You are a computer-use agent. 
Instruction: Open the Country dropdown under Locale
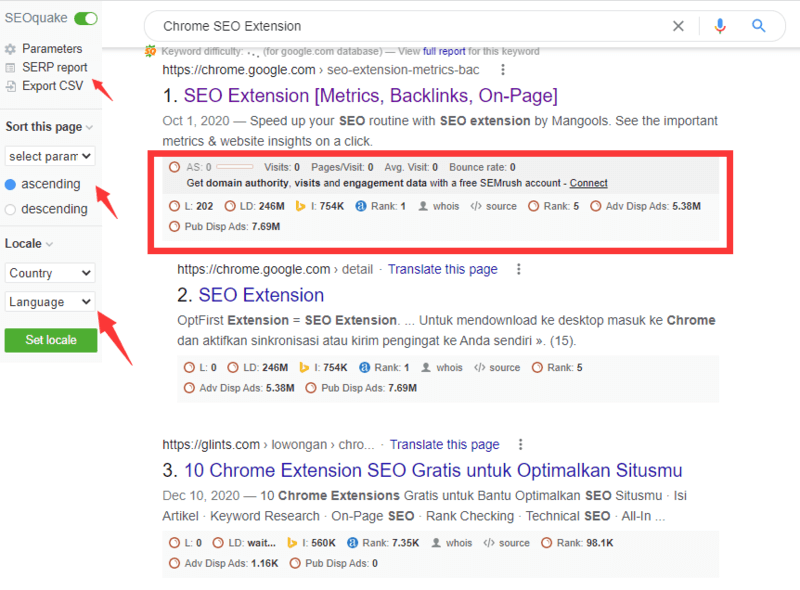pyautogui.click(x=49, y=273)
